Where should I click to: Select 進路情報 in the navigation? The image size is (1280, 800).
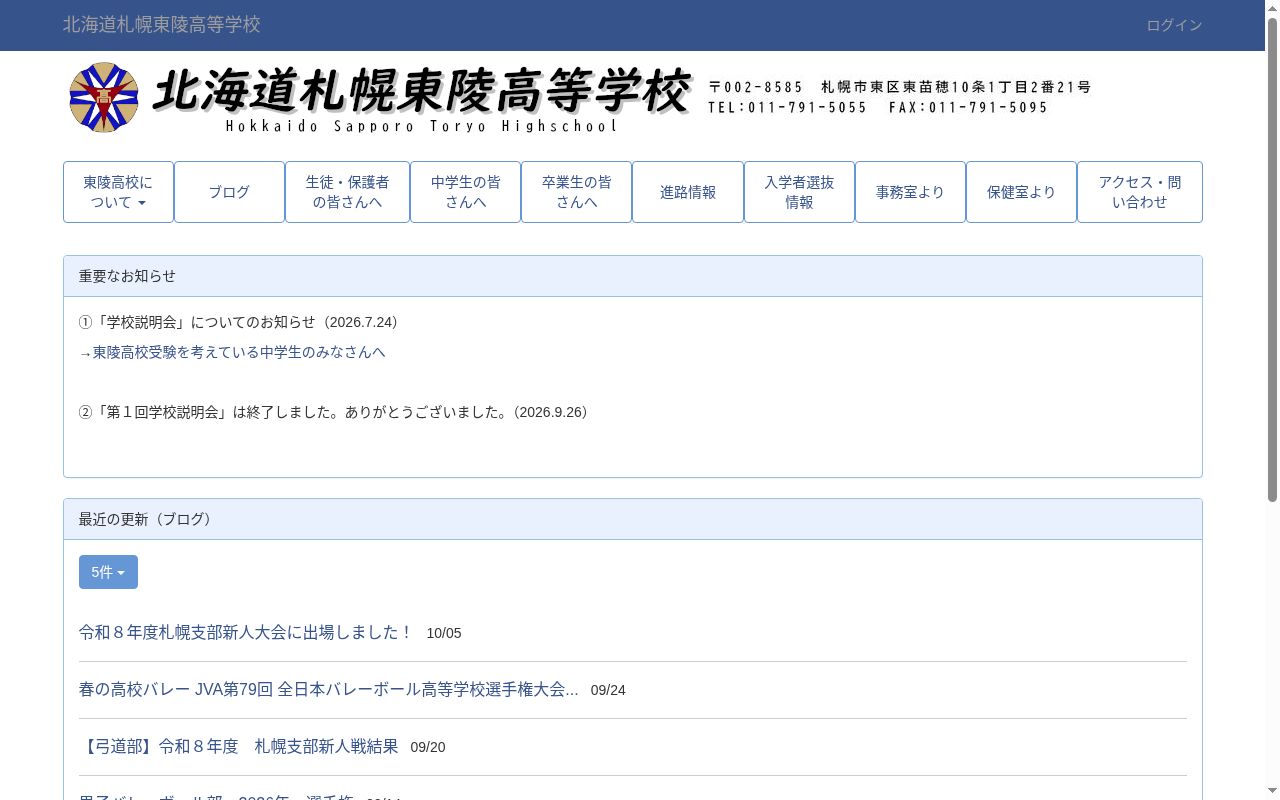click(688, 192)
